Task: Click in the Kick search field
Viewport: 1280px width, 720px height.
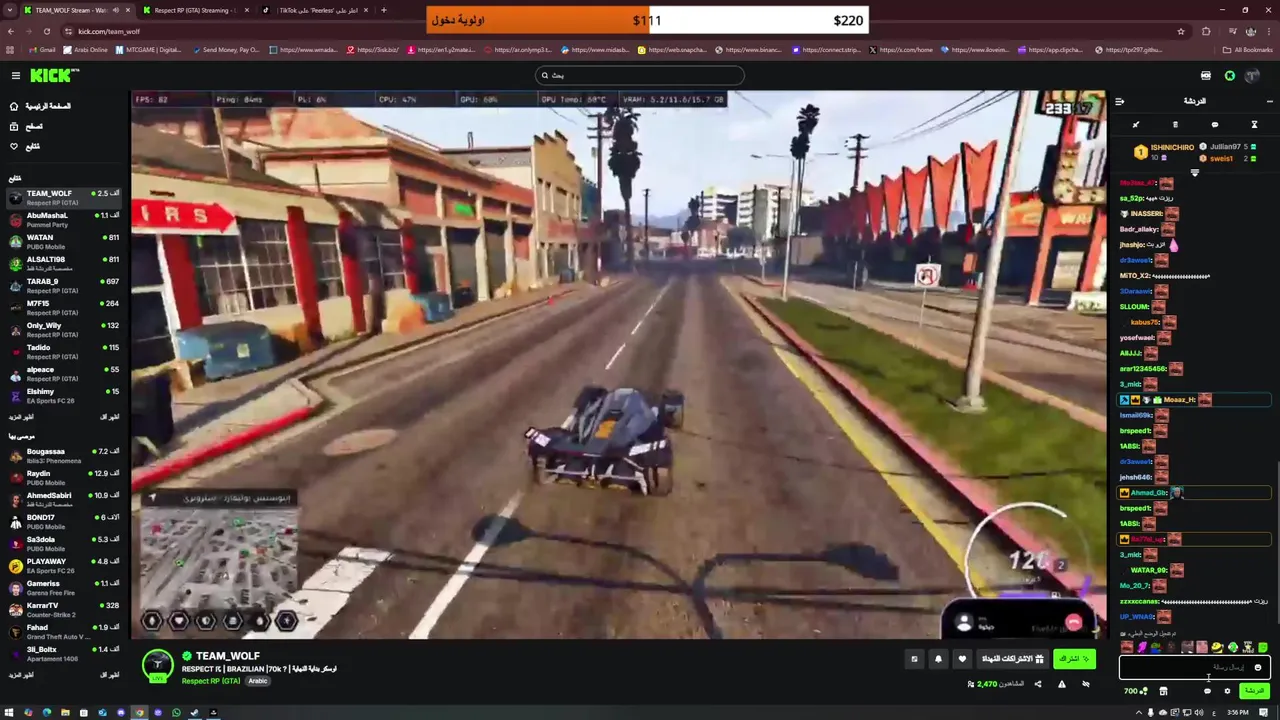Action: (640, 75)
